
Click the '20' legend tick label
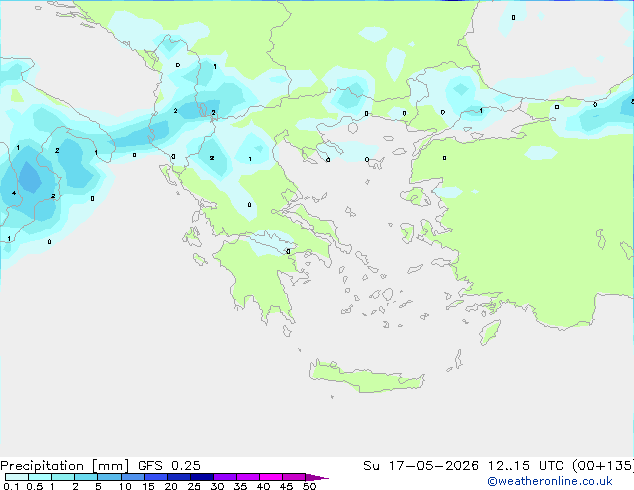coord(171,486)
